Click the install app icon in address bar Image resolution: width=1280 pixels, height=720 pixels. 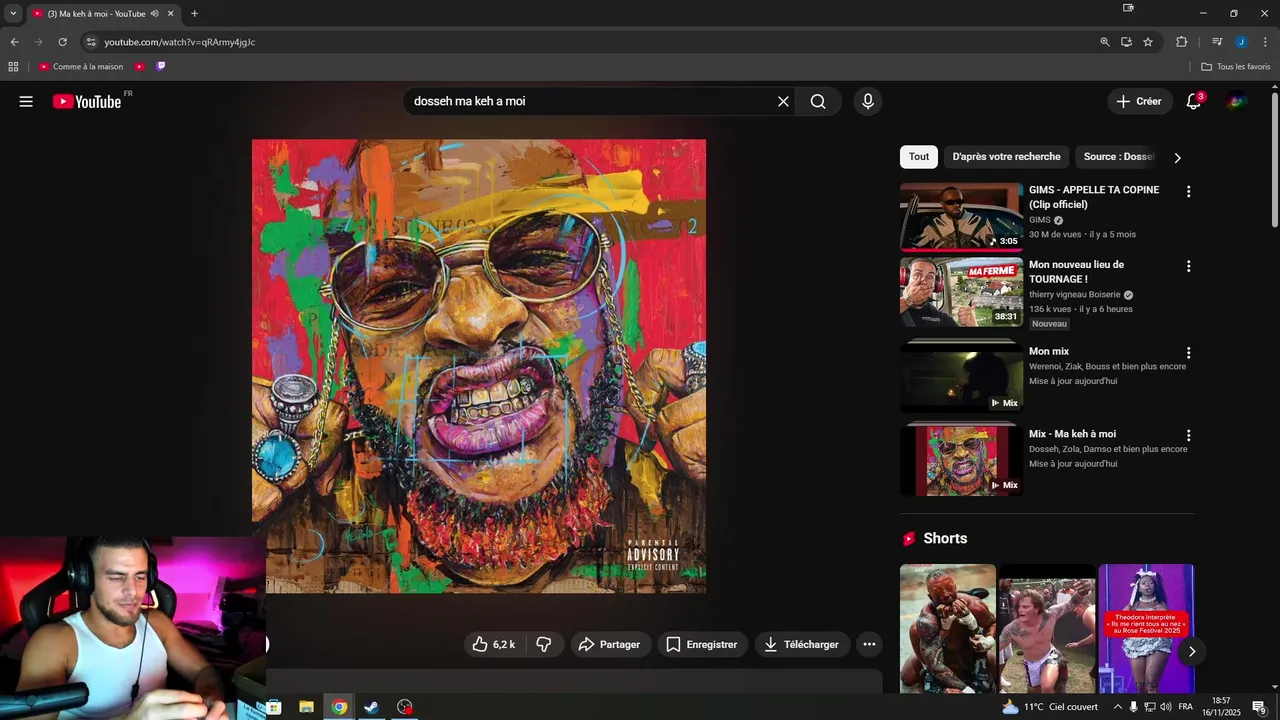[1126, 42]
